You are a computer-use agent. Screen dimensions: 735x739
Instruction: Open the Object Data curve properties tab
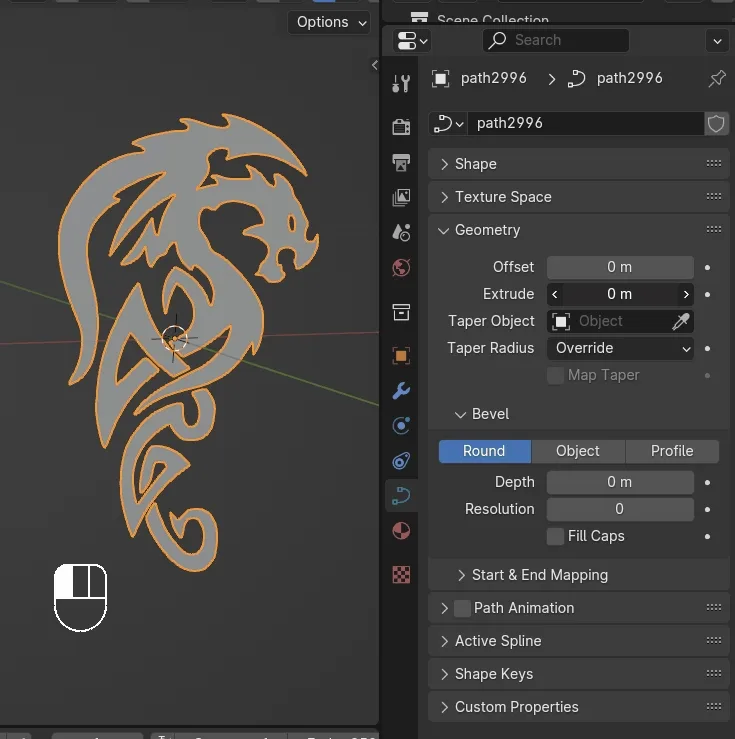coord(401,495)
